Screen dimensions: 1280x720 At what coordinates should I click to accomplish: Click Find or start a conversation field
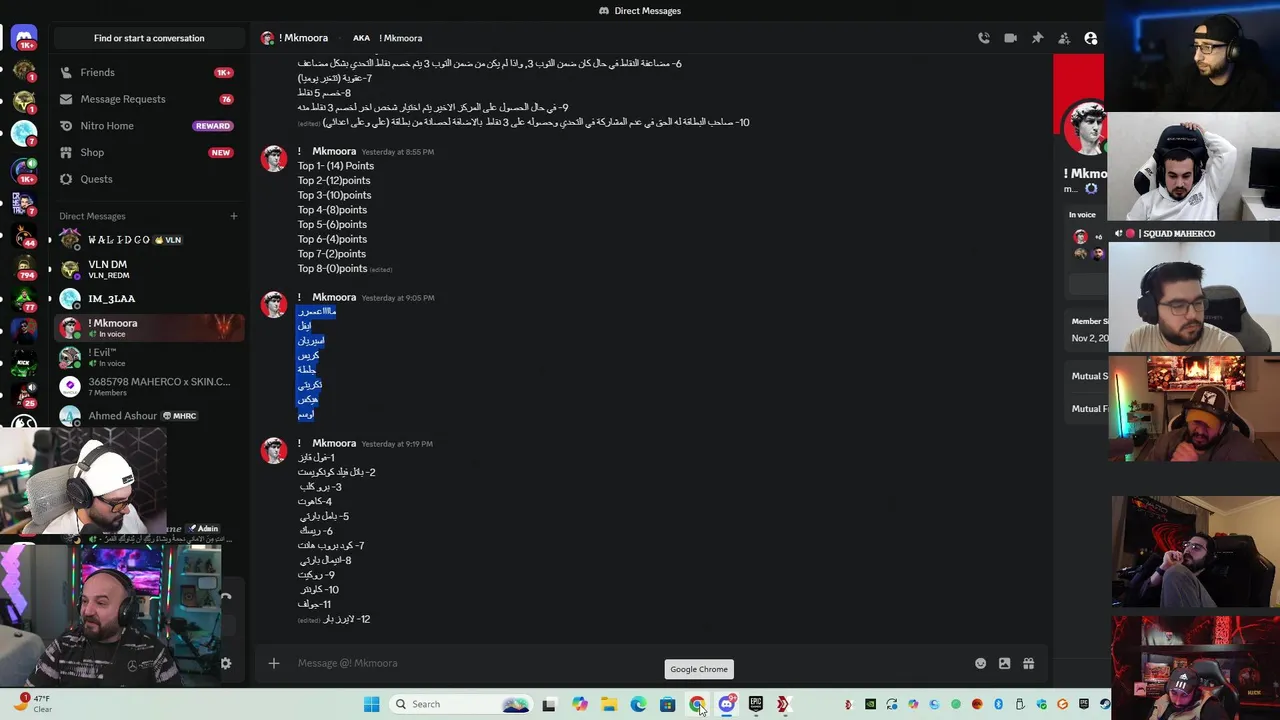click(x=149, y=38)
